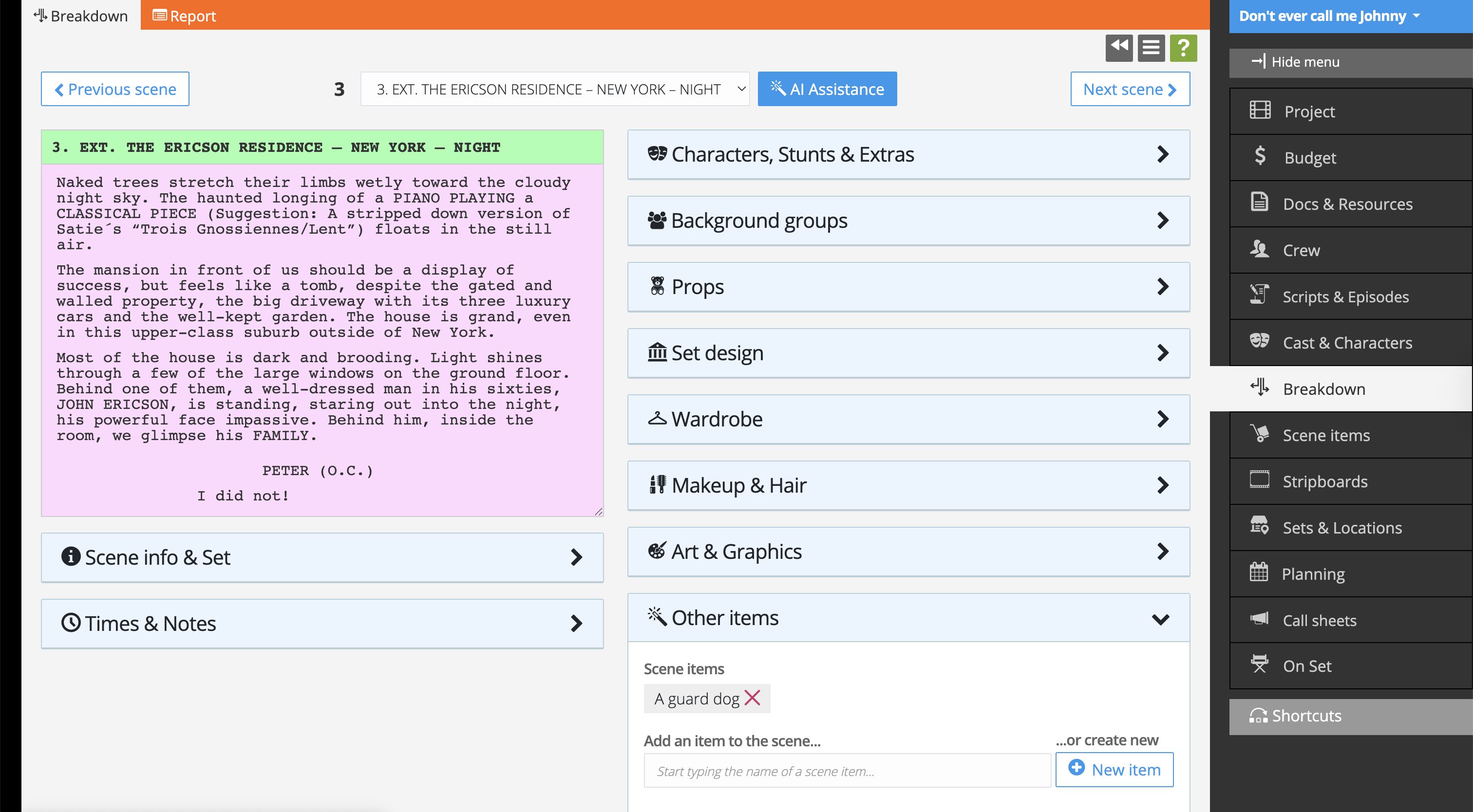Screen dimensions: 1473x812
Task: Expand the Characters, Stunts & Extras panel
Action: 908,154
